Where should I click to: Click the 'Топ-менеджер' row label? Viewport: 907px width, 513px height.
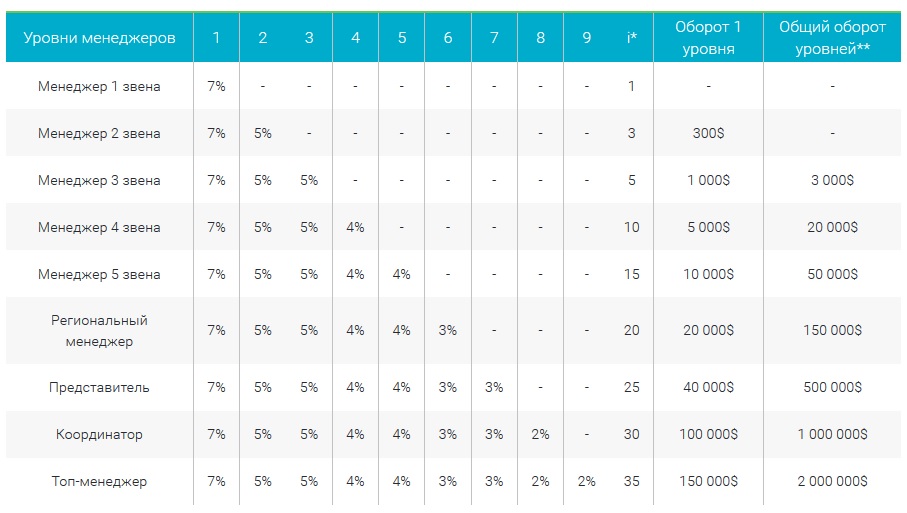tap(99, 481)
